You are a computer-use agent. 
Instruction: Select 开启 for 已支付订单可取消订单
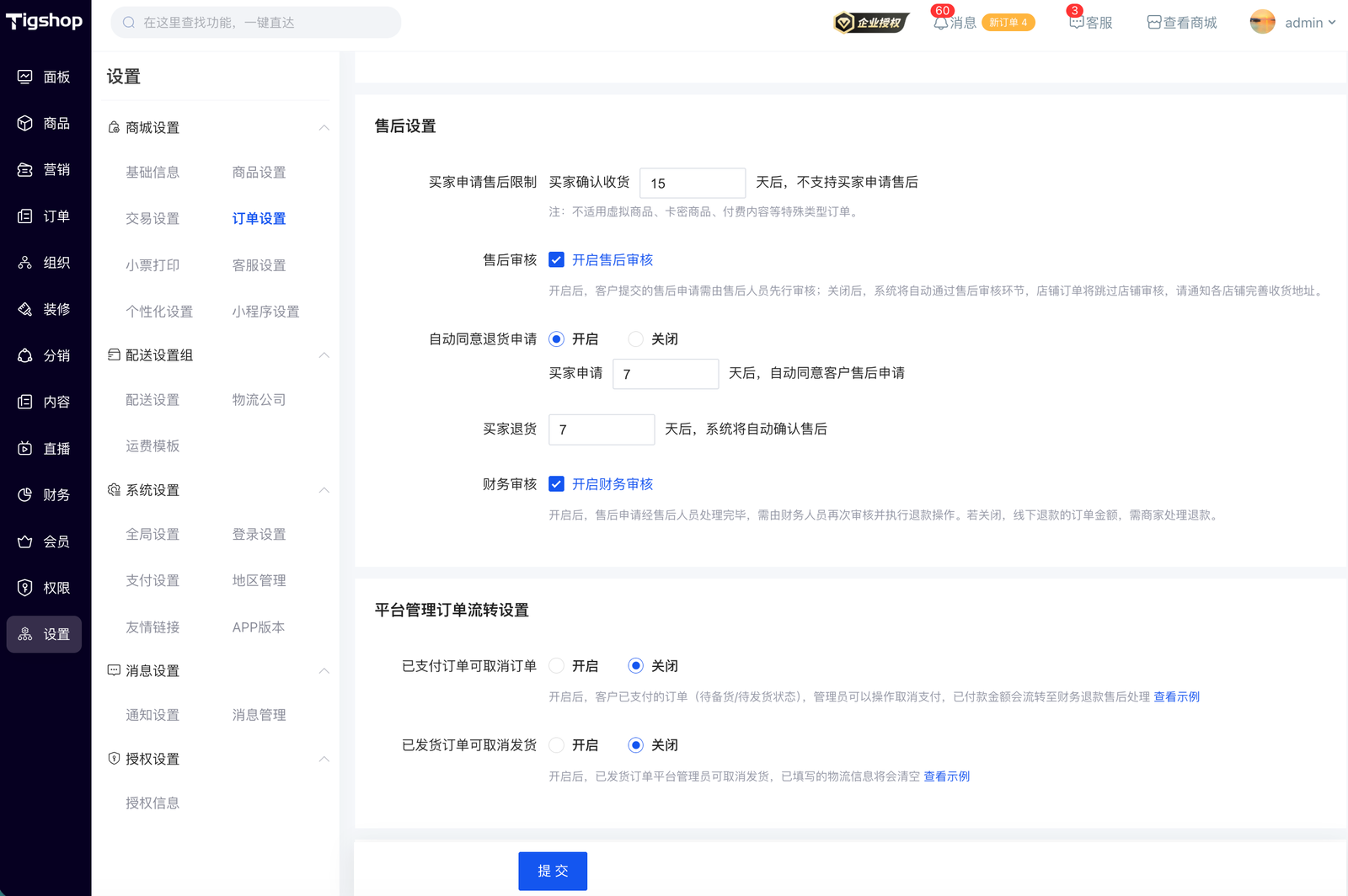tap(557, 666)
